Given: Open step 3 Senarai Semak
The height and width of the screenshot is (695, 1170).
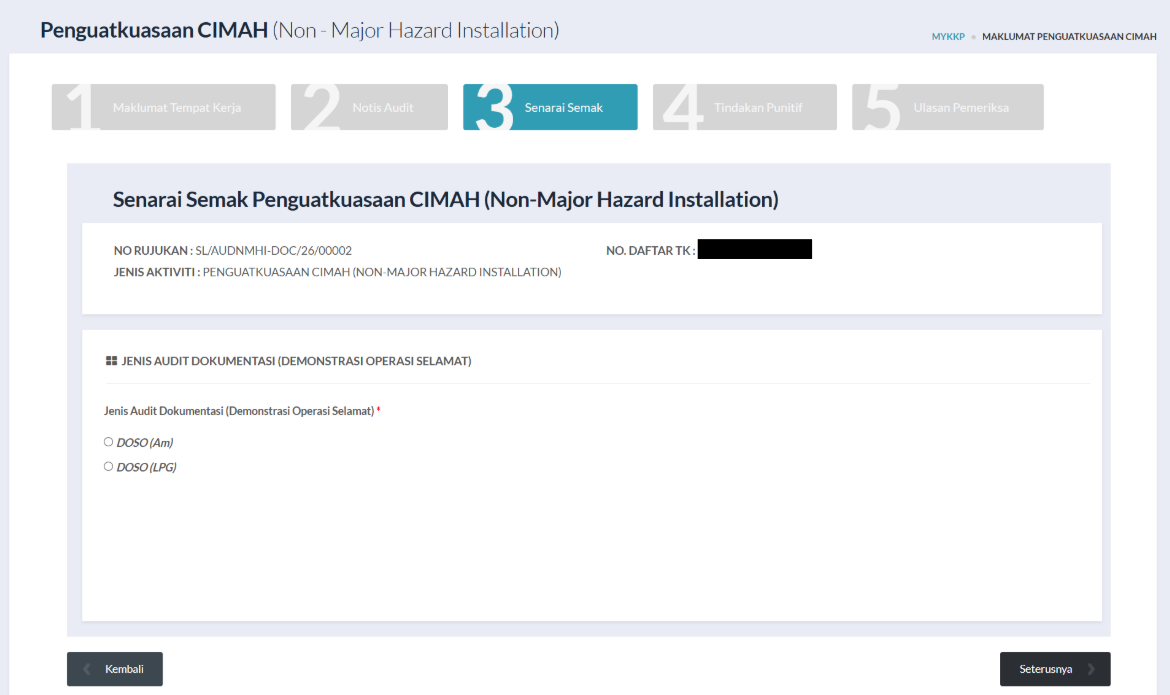Looking at the screenshot, I should tap(550, 107).
